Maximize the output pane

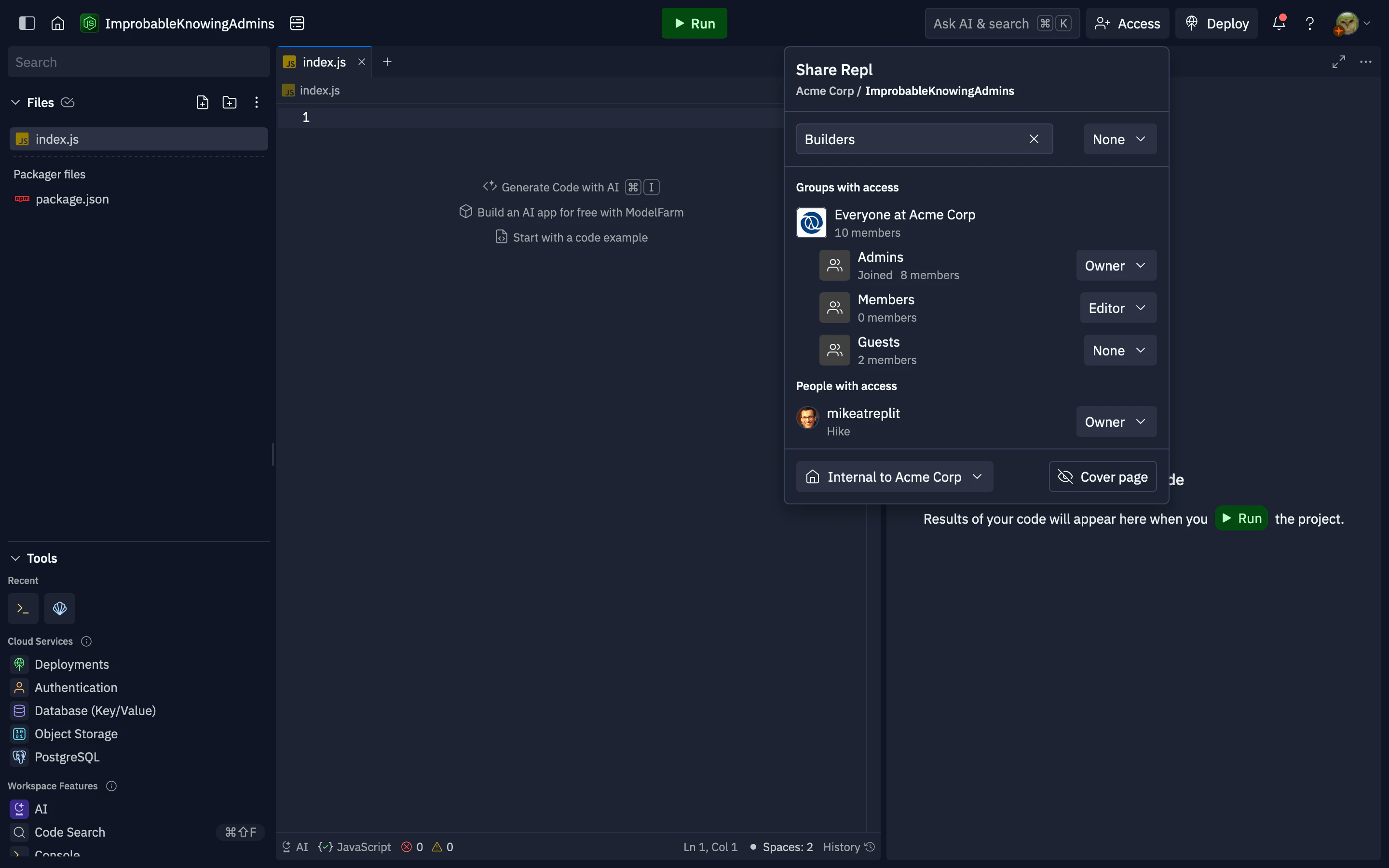[1338, 61]
